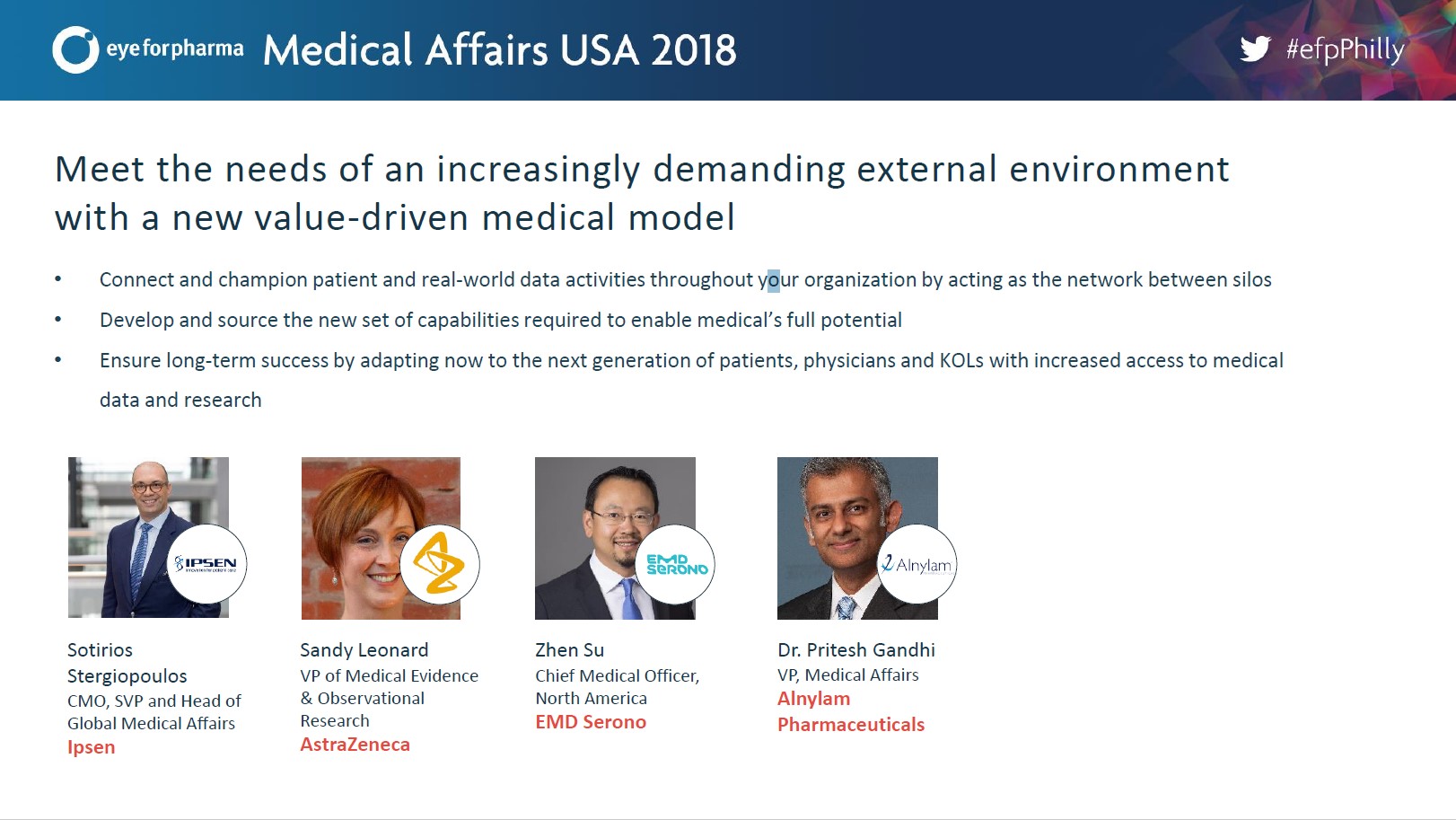Image resolution: width=1456 pixels, height=820 pixels.
Task: Click the red EMD Serono company name
Action: 591,722
